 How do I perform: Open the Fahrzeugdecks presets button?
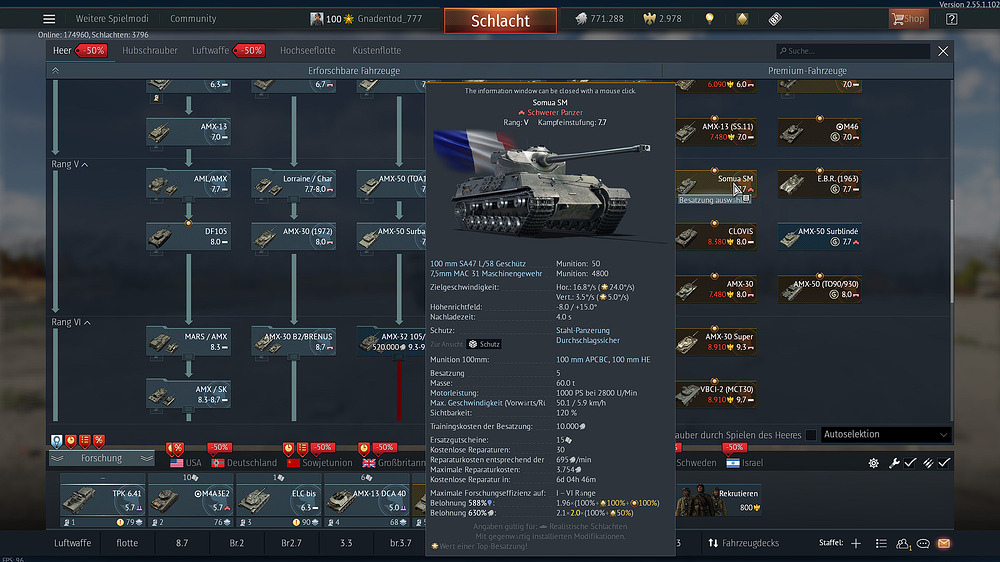tap(744, 543)
